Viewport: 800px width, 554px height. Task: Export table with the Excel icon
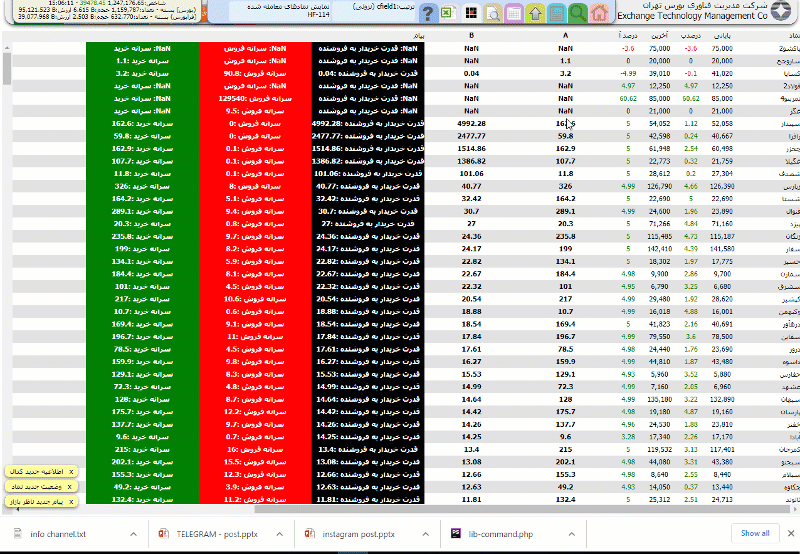(x=448, y=13)
